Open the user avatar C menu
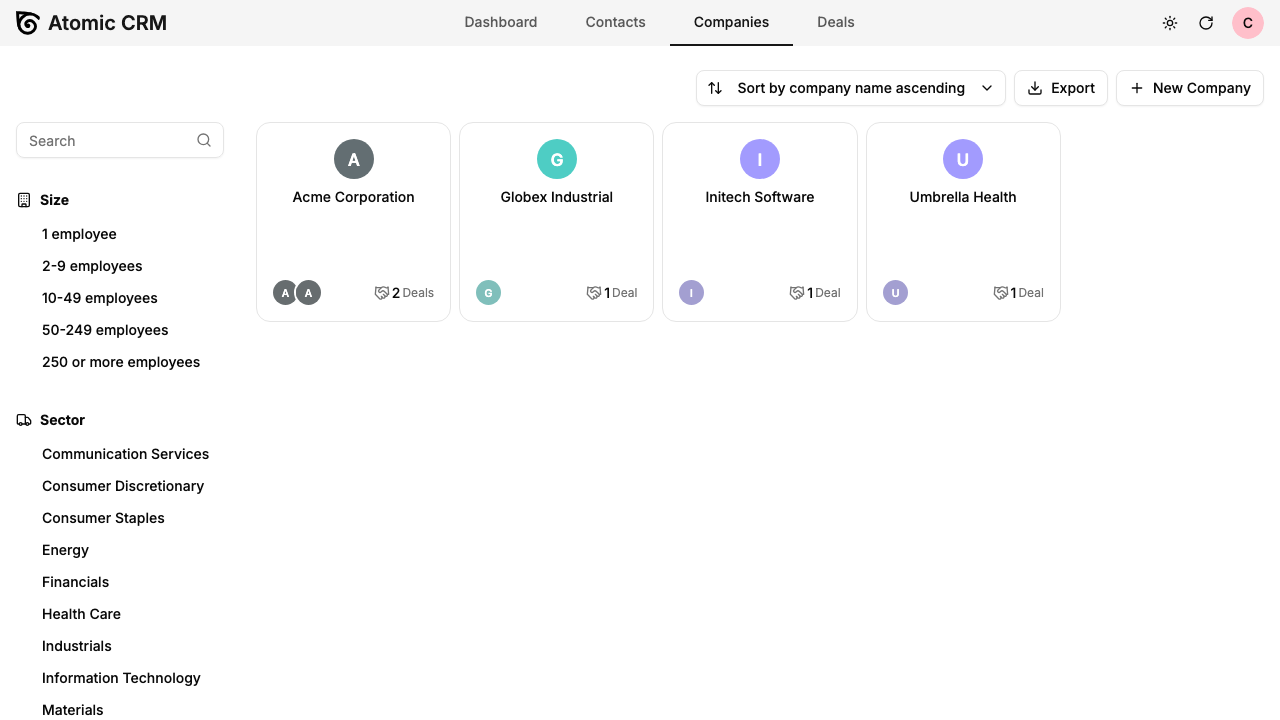This screenshot has width=1280, height=720. click(x=1248, y=23)
